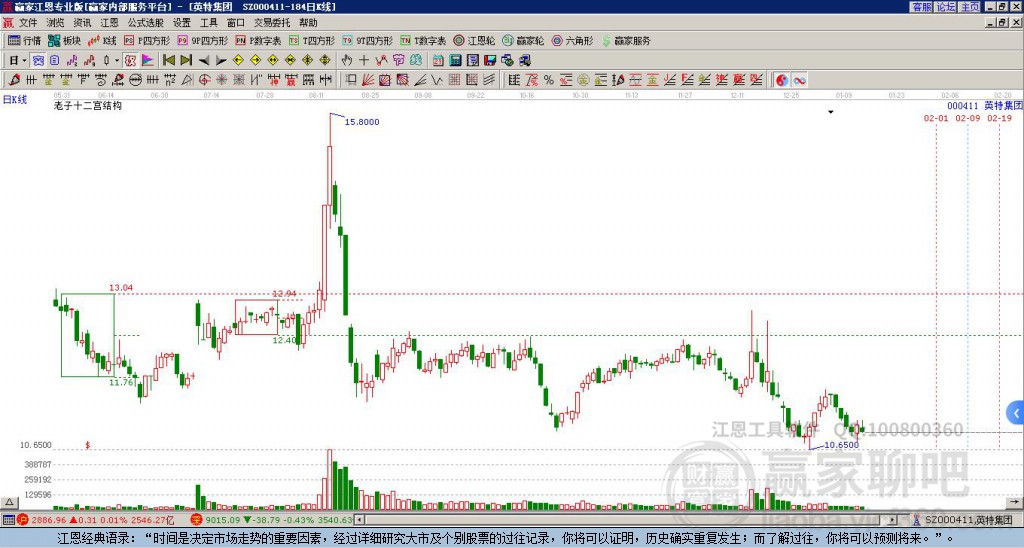Image resolution: width=1024 pixels, height=548 pixels.
Task: Click the 老子十二宫结构 label
Action: click(88, 105)
